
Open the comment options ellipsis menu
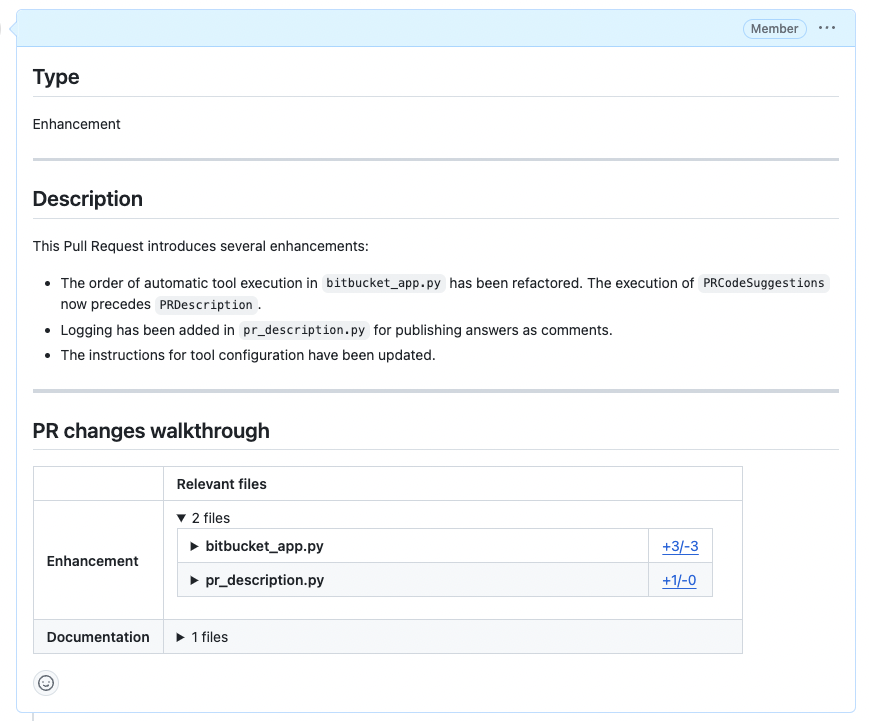(x=826, y=28)
